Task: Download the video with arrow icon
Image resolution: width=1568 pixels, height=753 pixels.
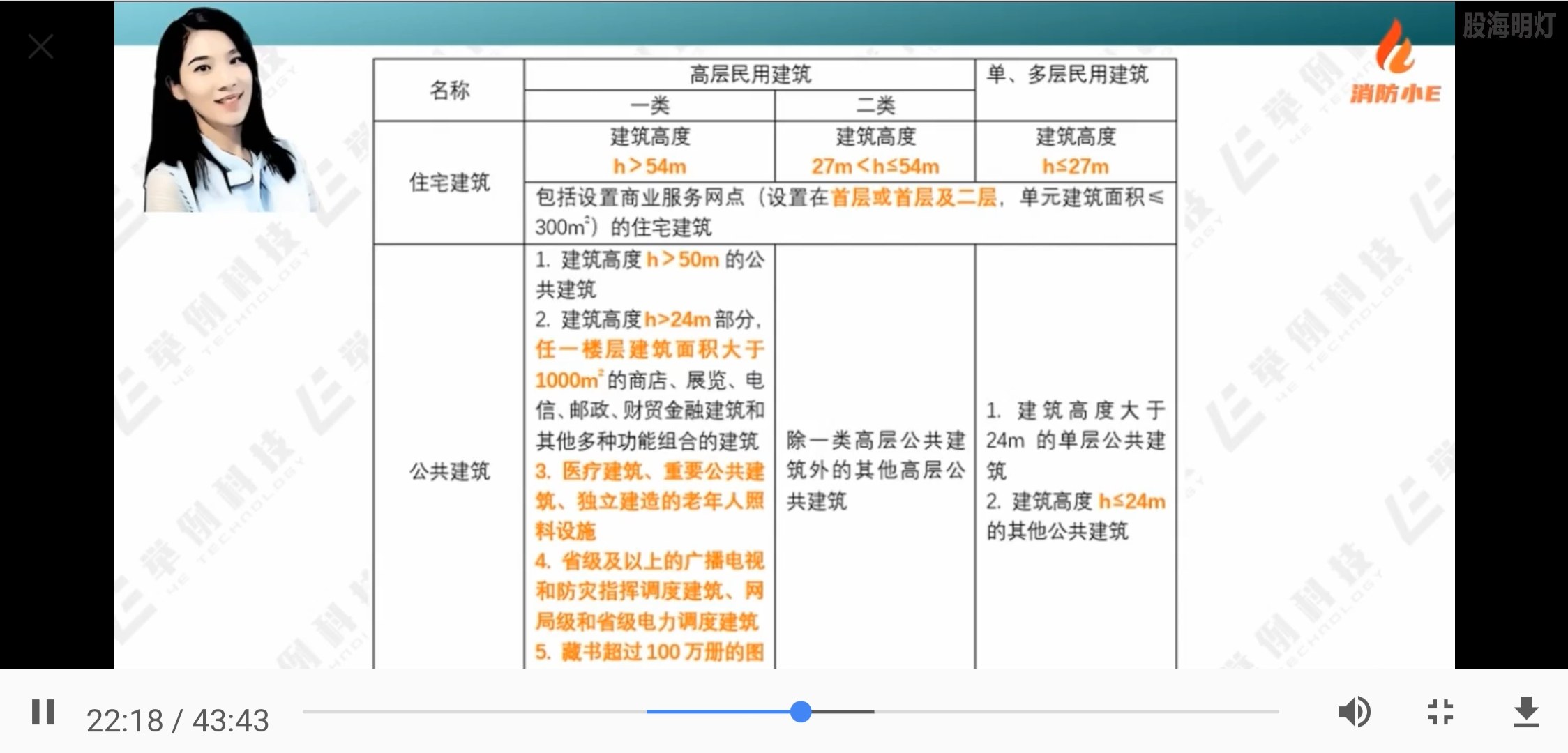Action: [1526, 713]
